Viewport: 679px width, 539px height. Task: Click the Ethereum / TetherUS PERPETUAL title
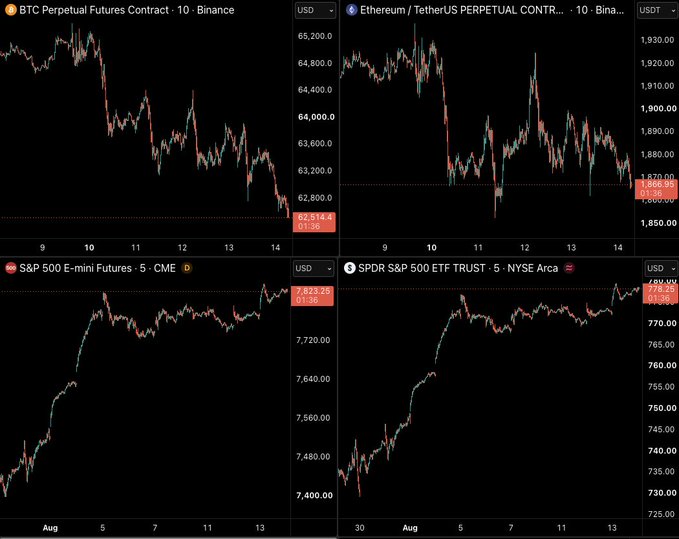coord(492,10)
